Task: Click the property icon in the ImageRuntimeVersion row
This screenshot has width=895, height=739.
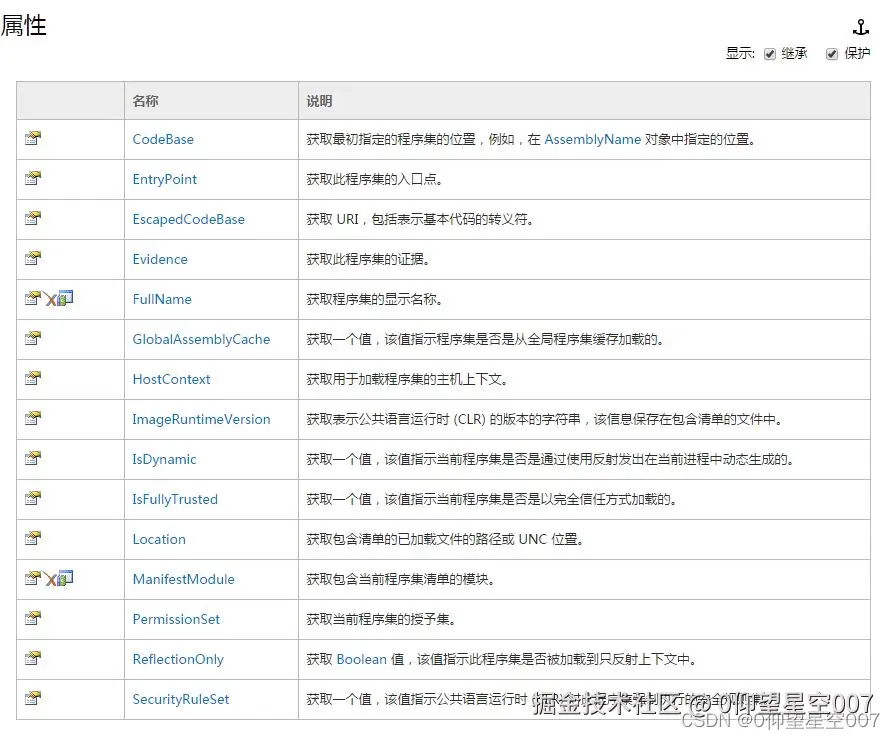Action: click(x=33, y=418)
